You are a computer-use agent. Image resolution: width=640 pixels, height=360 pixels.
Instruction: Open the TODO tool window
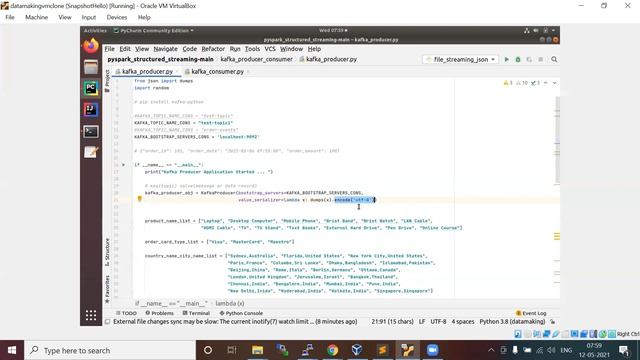click(126, 313)
